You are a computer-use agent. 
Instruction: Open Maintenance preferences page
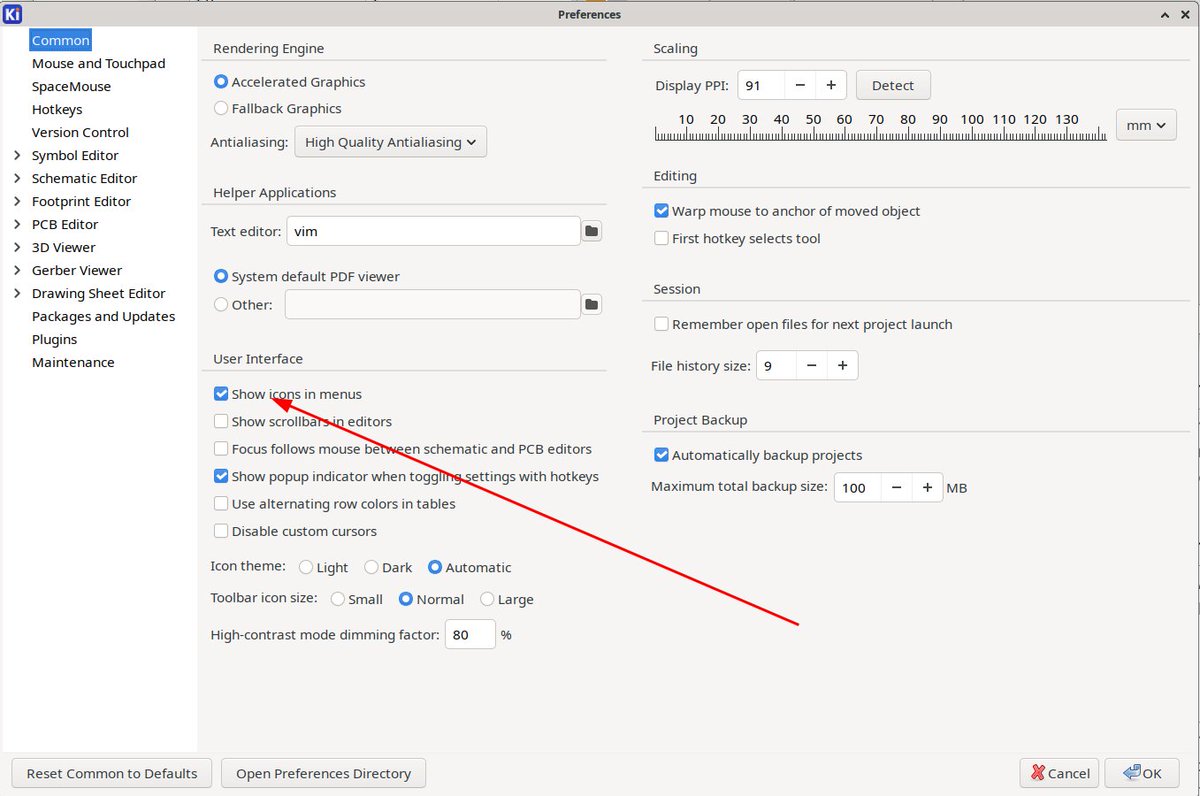[x=73, y=362]
